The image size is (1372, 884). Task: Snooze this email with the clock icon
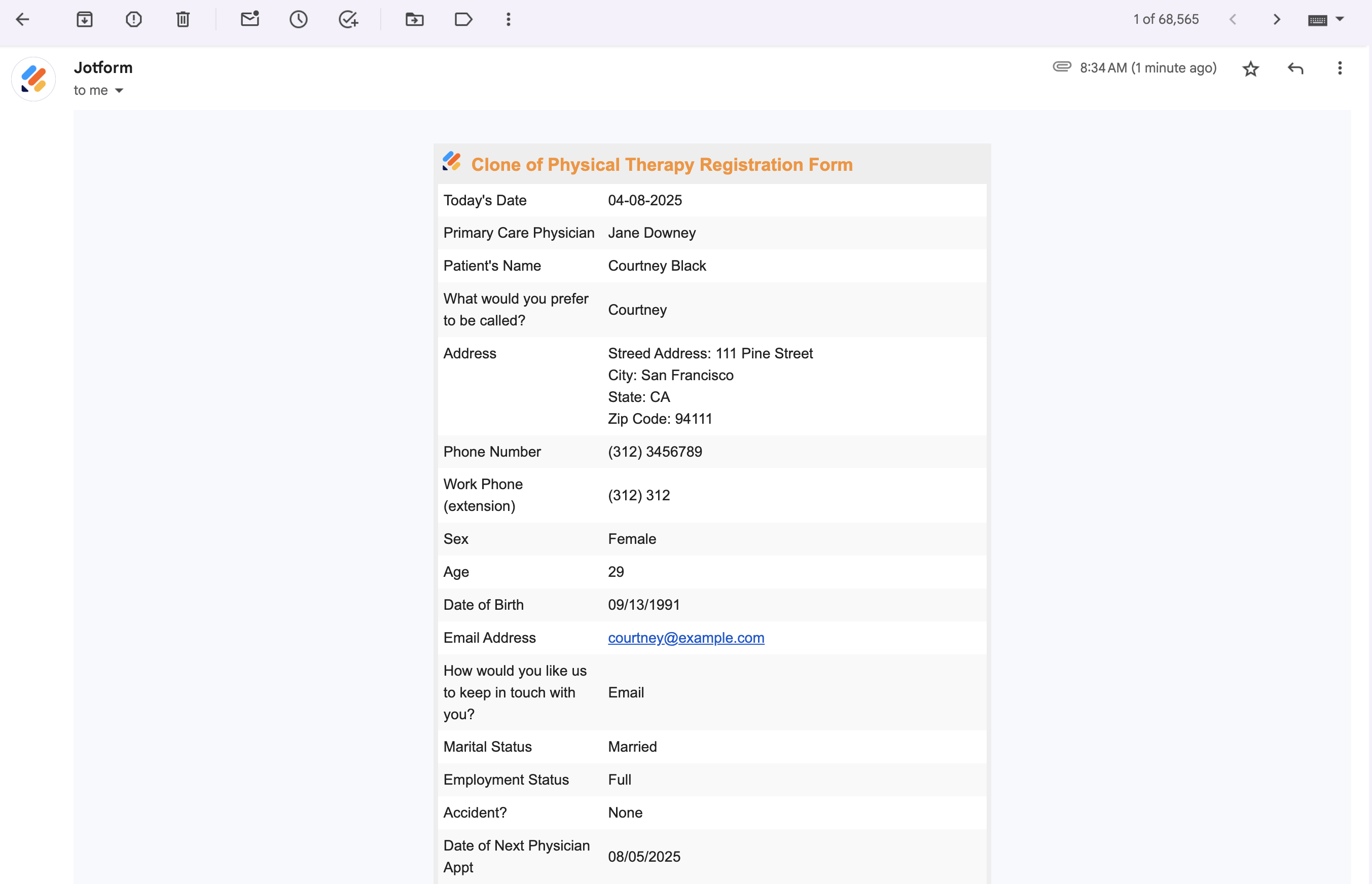coord(299,20)
